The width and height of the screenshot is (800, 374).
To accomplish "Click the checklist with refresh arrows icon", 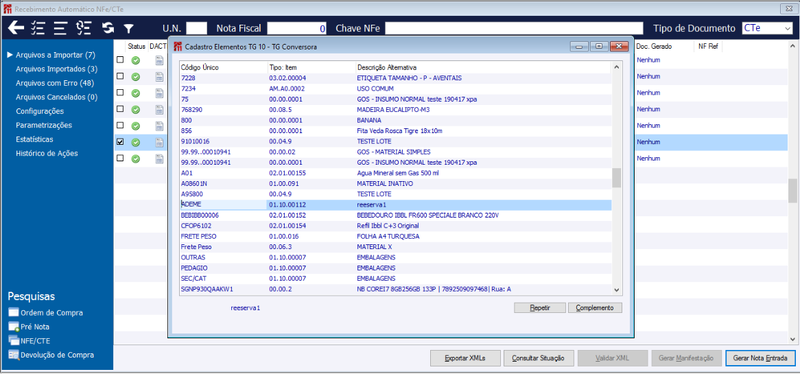I will pyautogui.click(x=84, y=28).
